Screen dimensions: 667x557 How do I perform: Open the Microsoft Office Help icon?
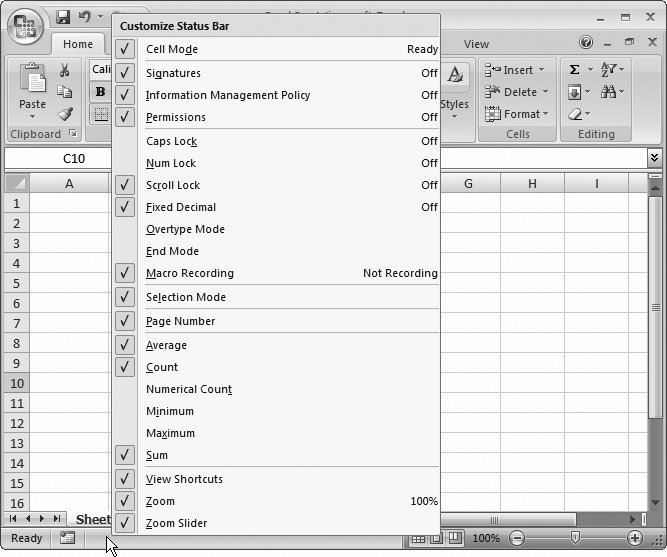(x=586, y=43)
